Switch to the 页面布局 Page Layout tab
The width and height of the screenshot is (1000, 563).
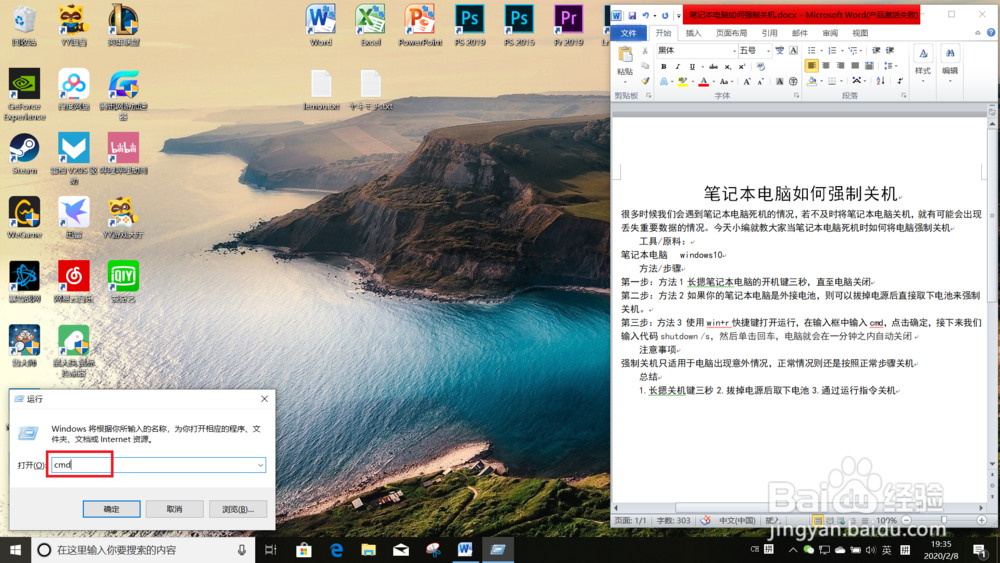[732, 33]
